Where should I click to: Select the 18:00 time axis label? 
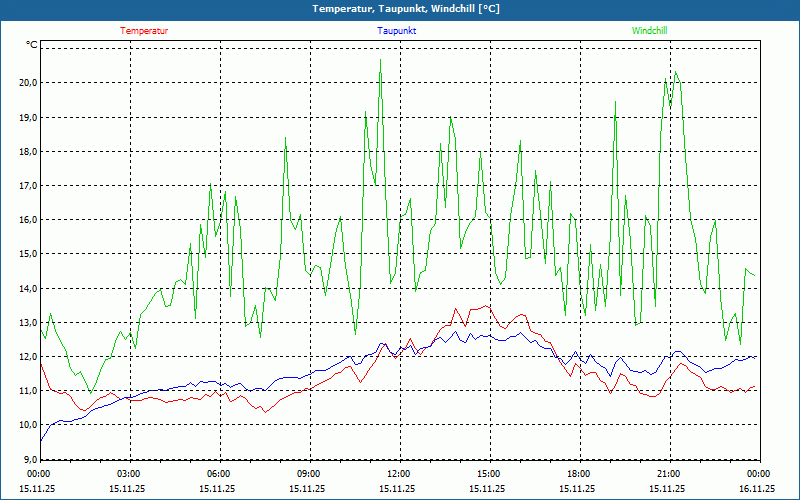[578, 474]
